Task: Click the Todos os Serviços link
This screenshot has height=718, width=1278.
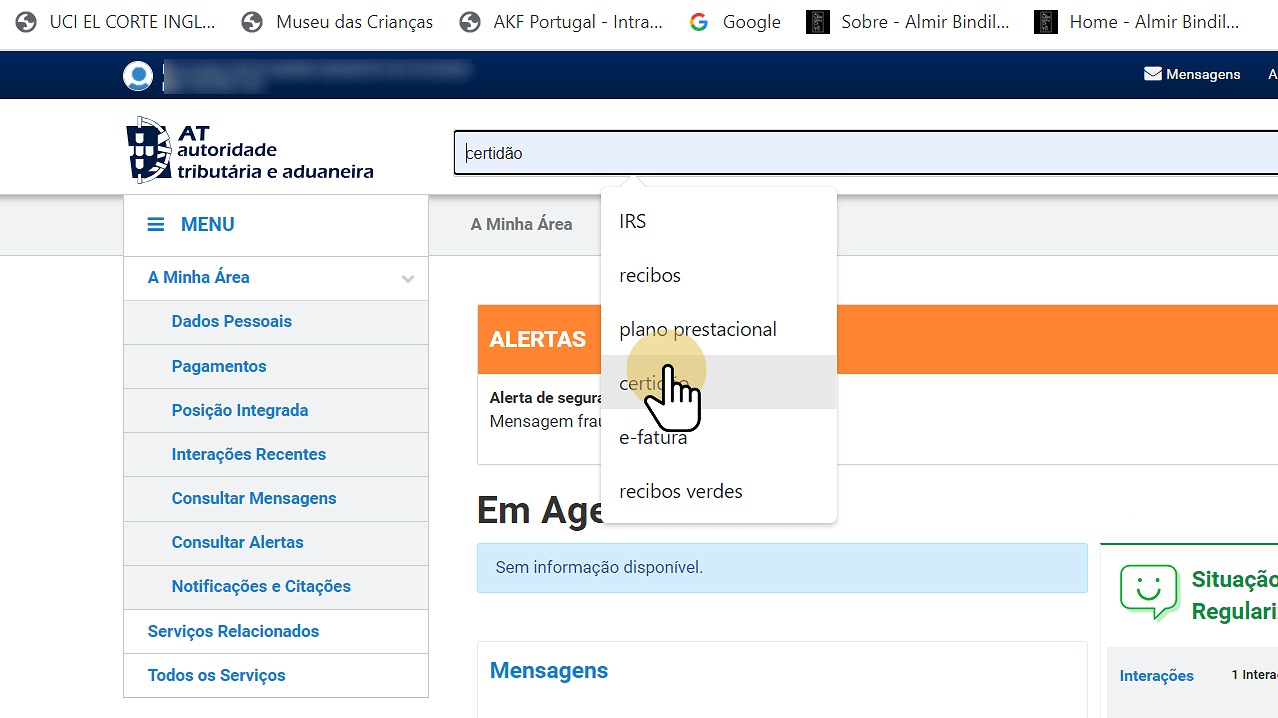Action: point(216,675)
